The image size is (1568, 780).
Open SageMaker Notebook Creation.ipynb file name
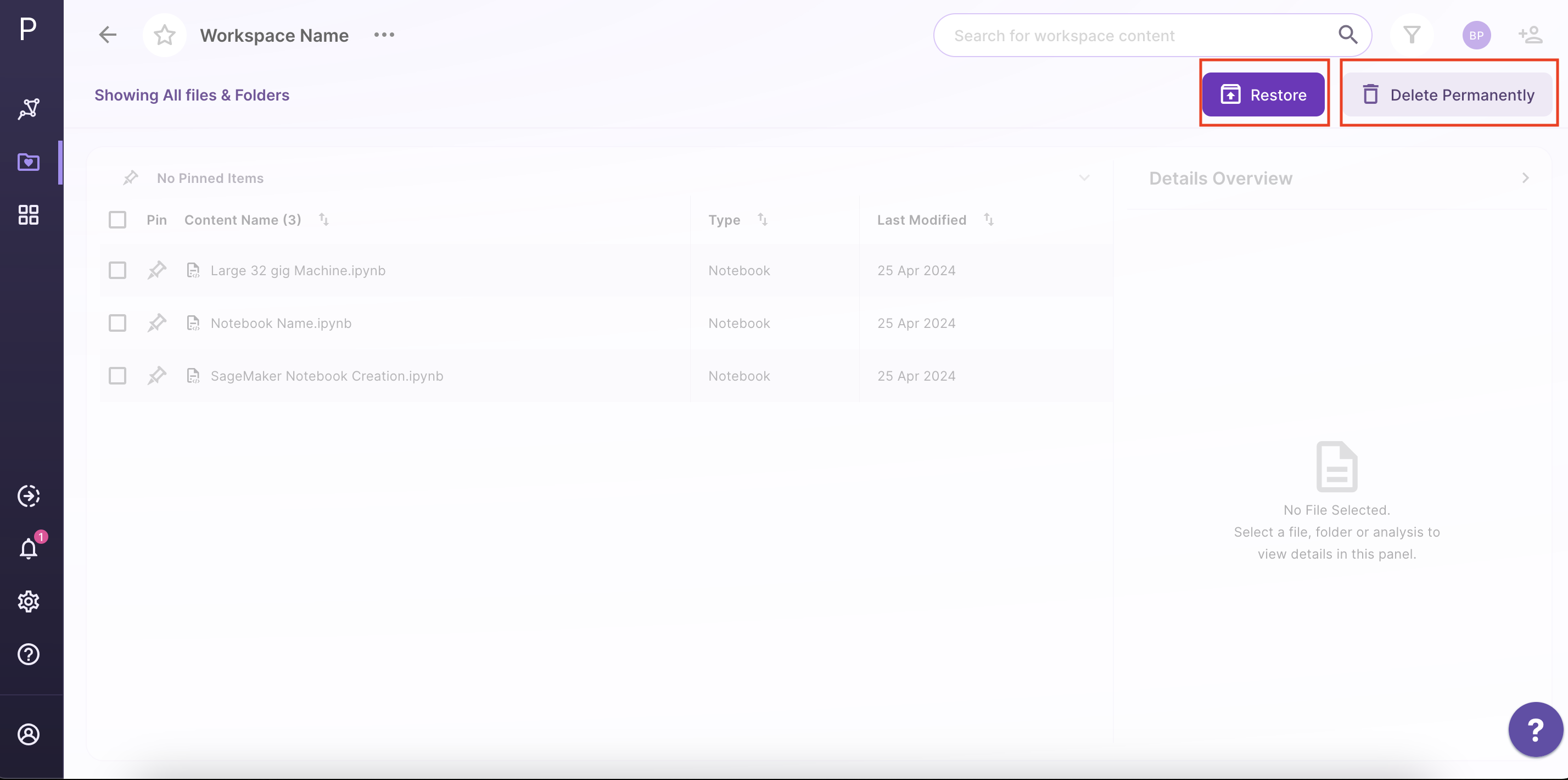(x=327, y=376)
